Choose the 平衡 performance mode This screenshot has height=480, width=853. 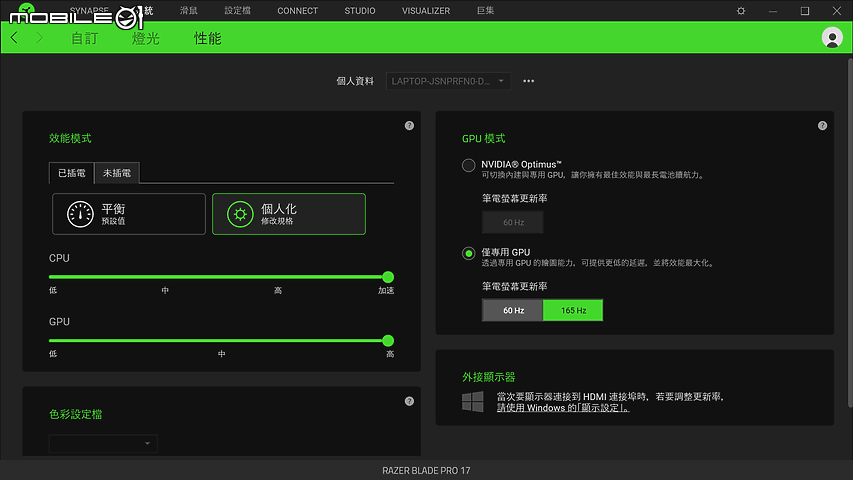click(x=129, y=214)
